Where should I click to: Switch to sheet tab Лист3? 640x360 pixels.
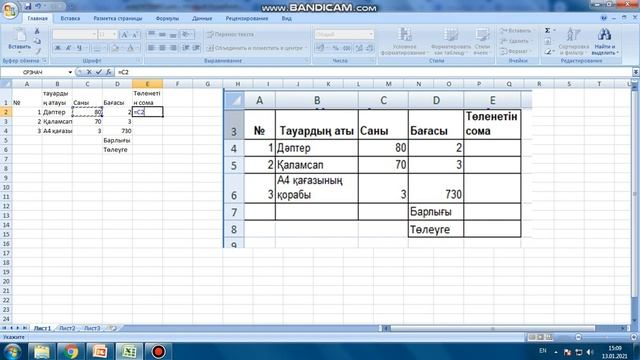click(x=92, y=328)
